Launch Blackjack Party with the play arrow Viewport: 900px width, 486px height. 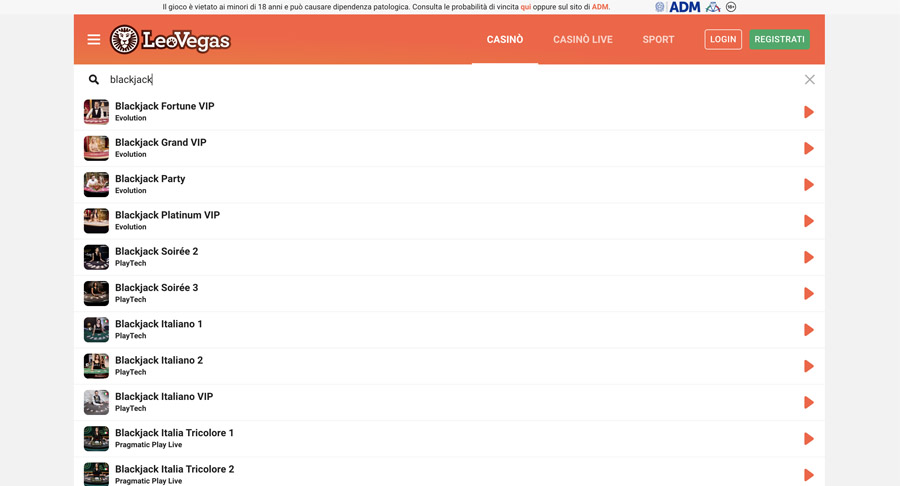[809, 185]
